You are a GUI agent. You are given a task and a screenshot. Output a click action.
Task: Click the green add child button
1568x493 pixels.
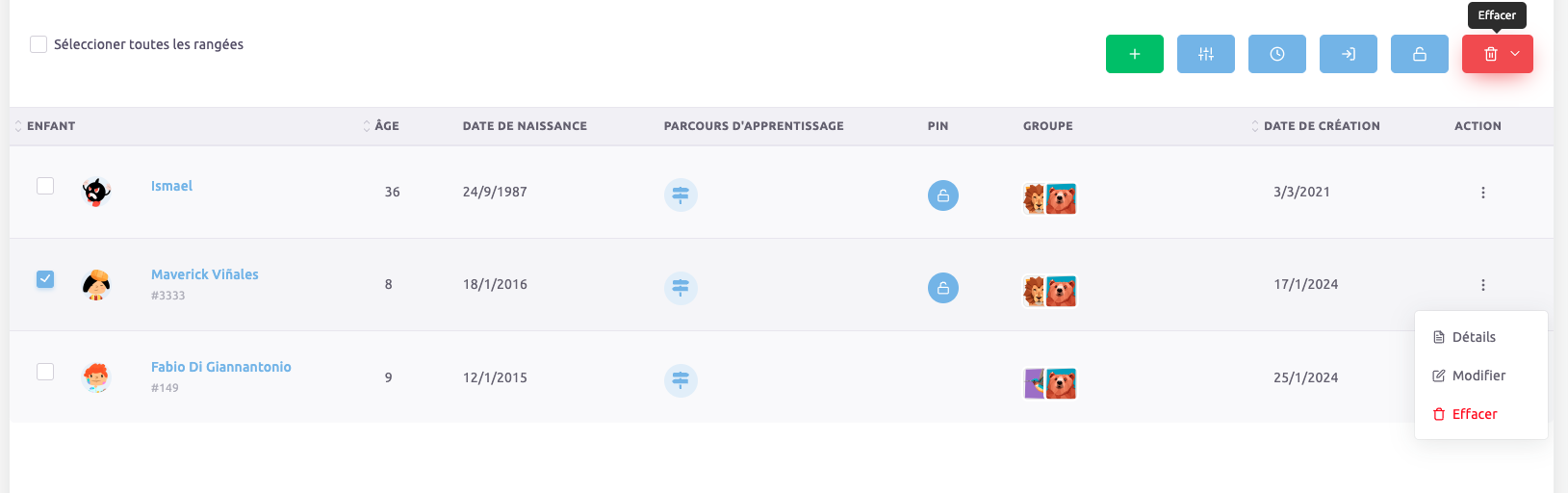[x=1134, y=54]
